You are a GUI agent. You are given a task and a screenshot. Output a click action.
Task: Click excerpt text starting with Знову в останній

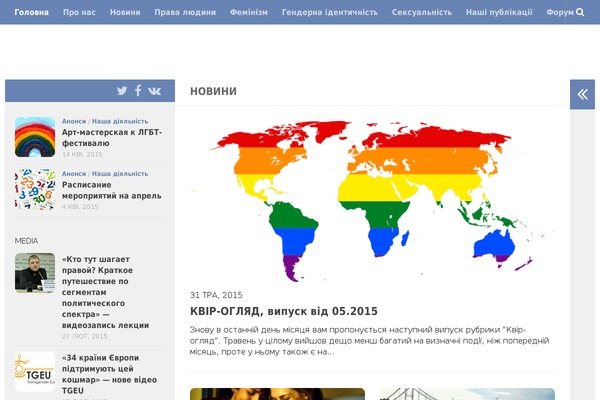(370, 341)
